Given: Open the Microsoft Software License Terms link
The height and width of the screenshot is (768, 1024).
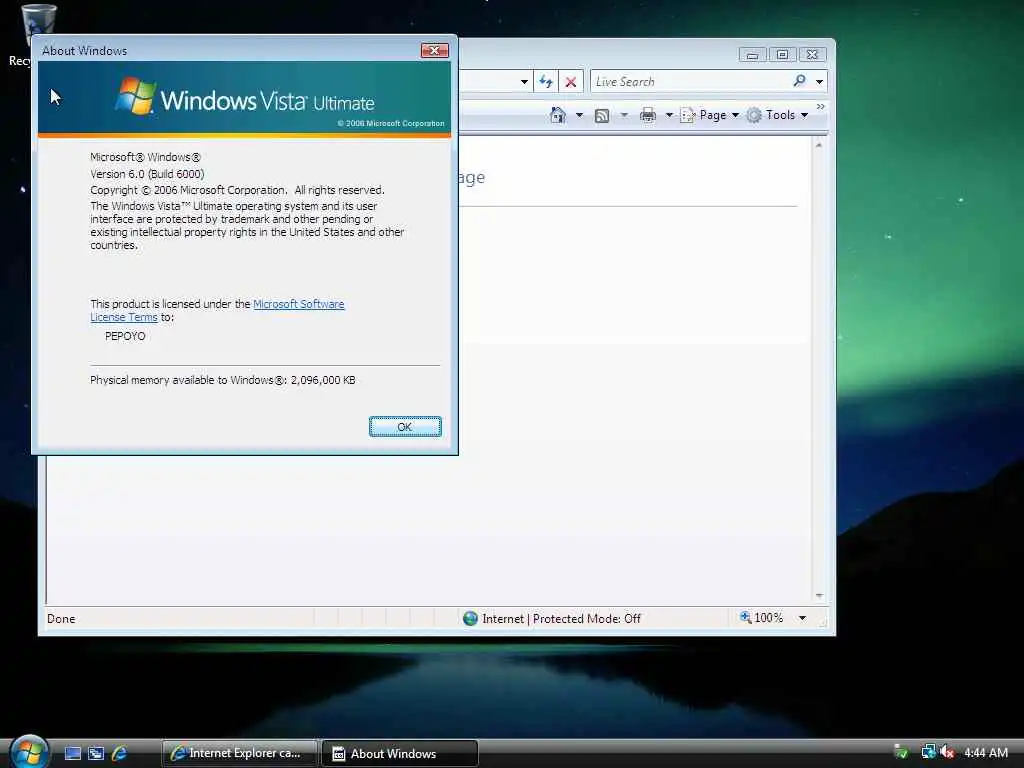Looking at the screenshot, I should (x=217, y=310).
